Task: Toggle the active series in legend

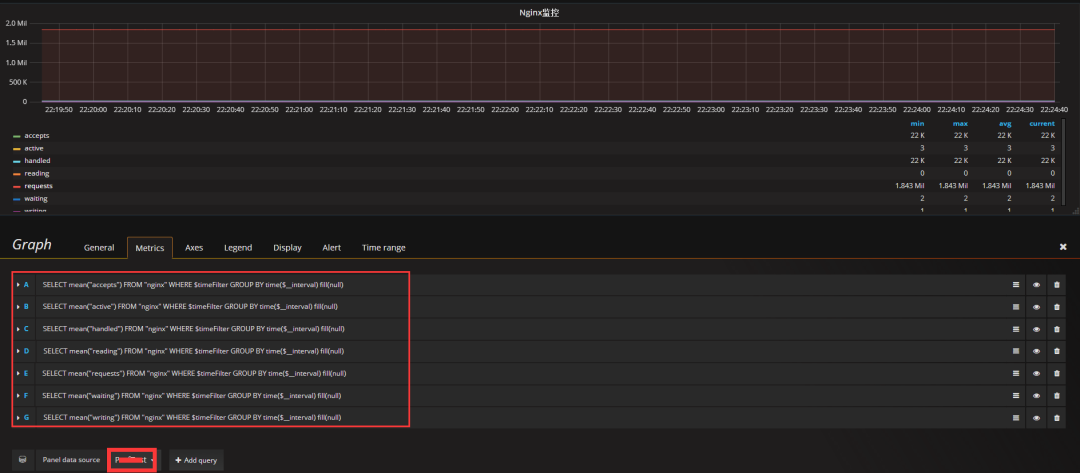Action: (x=34, y=149)
